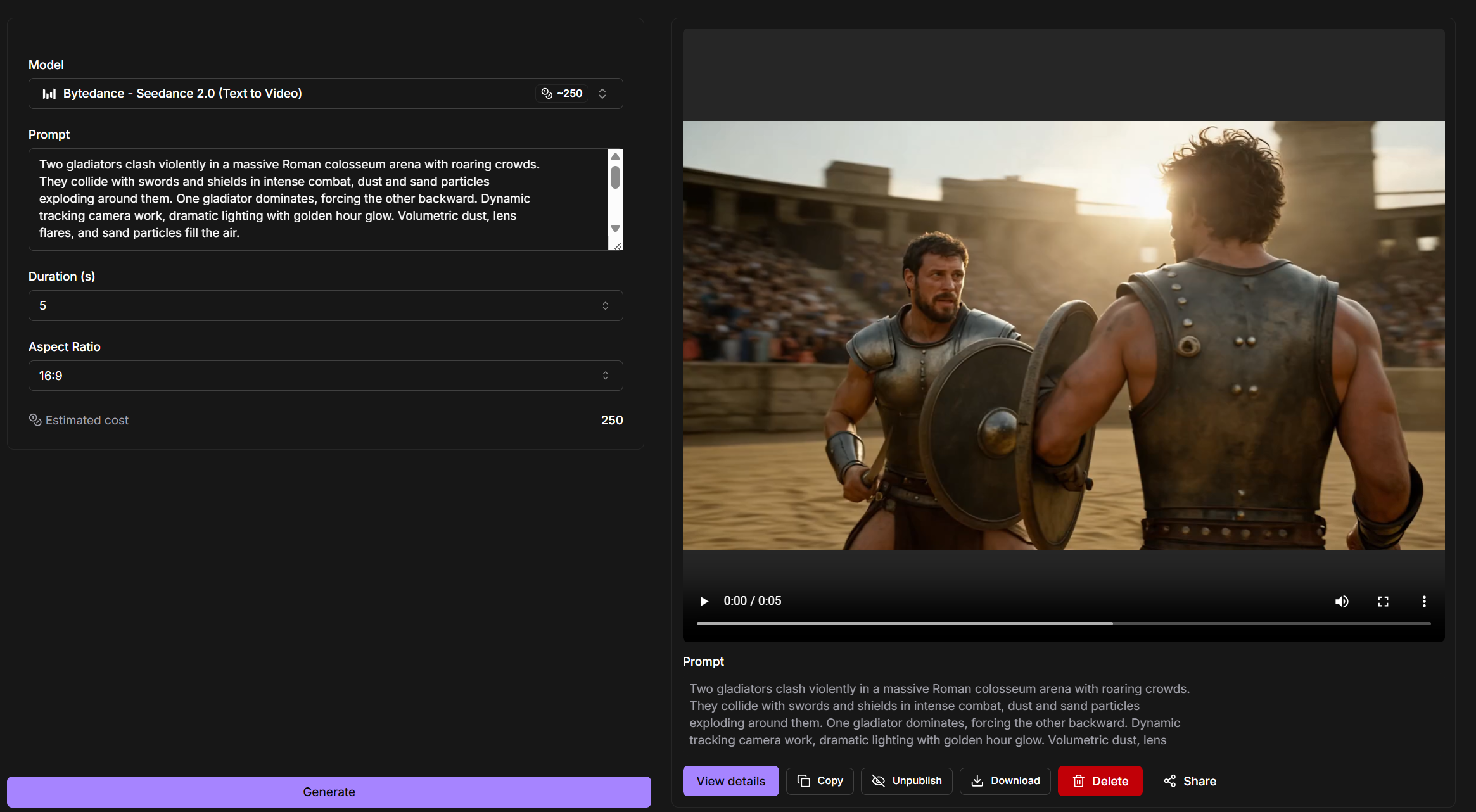
Task: Open video three-dot options menu
Action: [x=1424, y=601]
